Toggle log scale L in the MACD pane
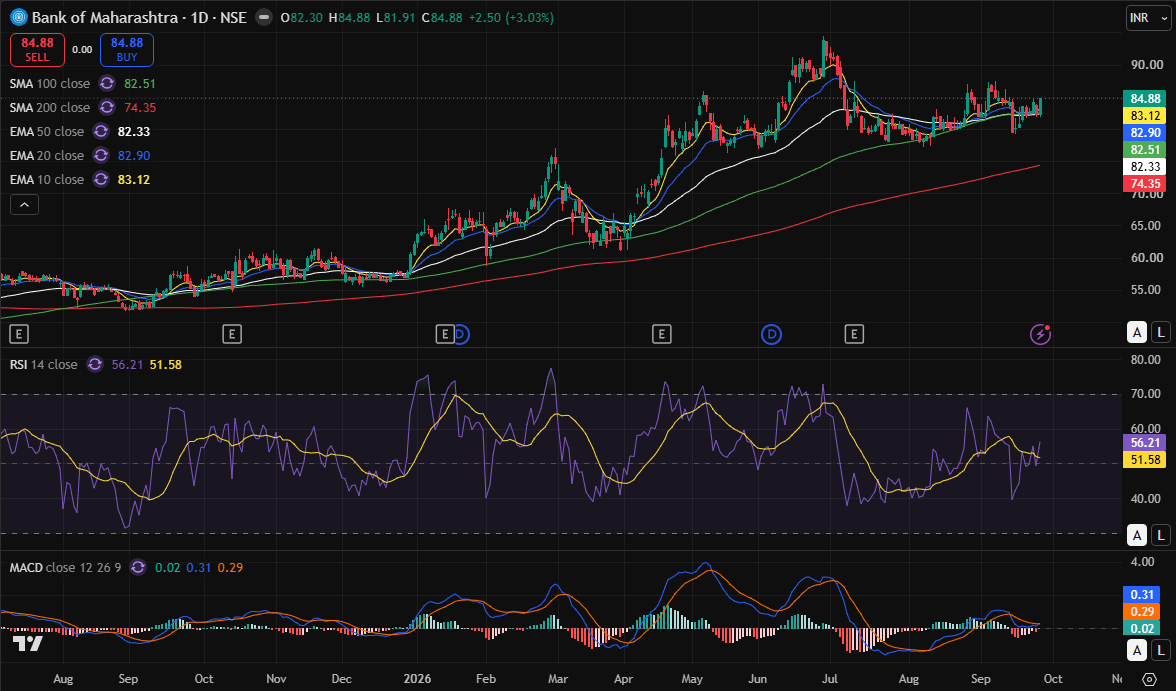 [1161, 650]
